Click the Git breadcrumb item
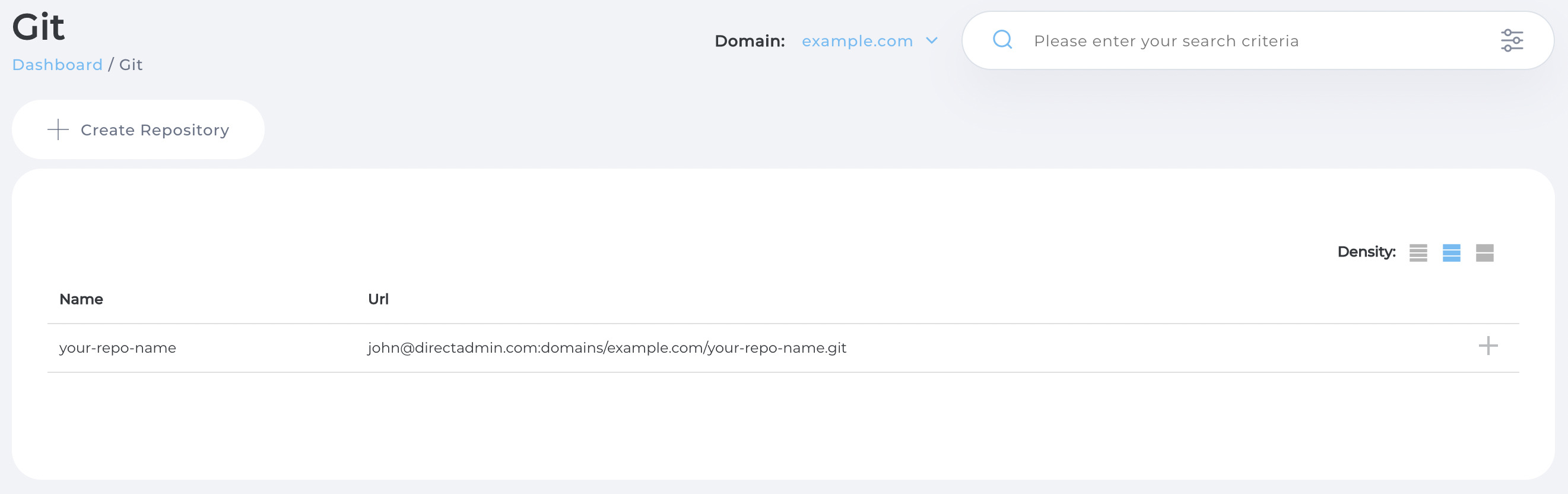Image resolution: width=1568 pixels, height=494 pixels. point(131,65)
